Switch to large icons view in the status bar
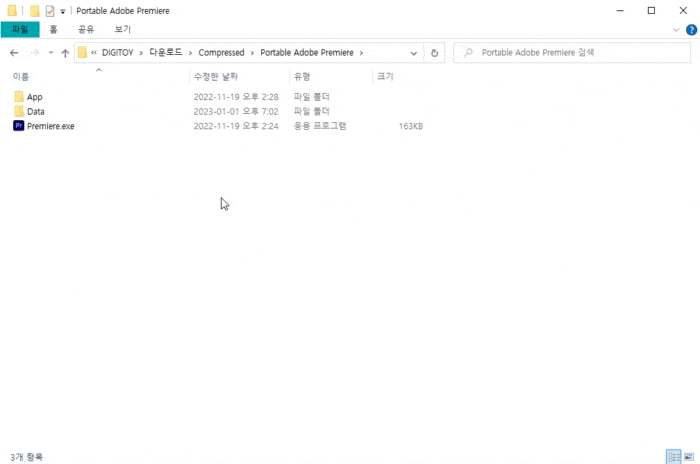 pos(689,457)
